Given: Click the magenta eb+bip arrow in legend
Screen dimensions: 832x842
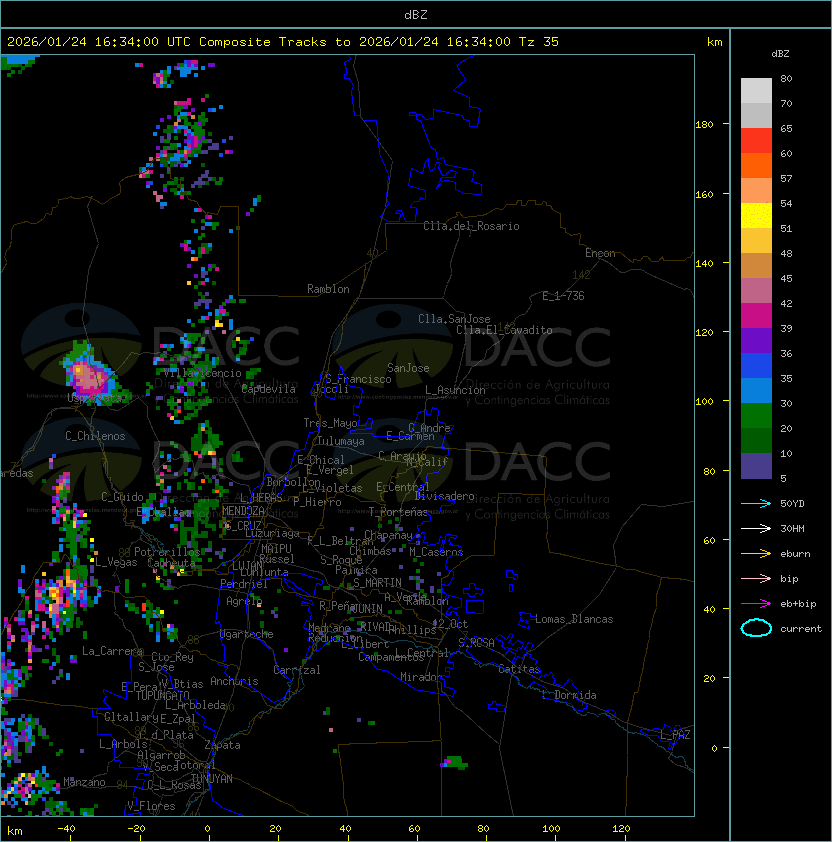Looking at the screenshot, I should pyautogui.click(x=756, y=604).
